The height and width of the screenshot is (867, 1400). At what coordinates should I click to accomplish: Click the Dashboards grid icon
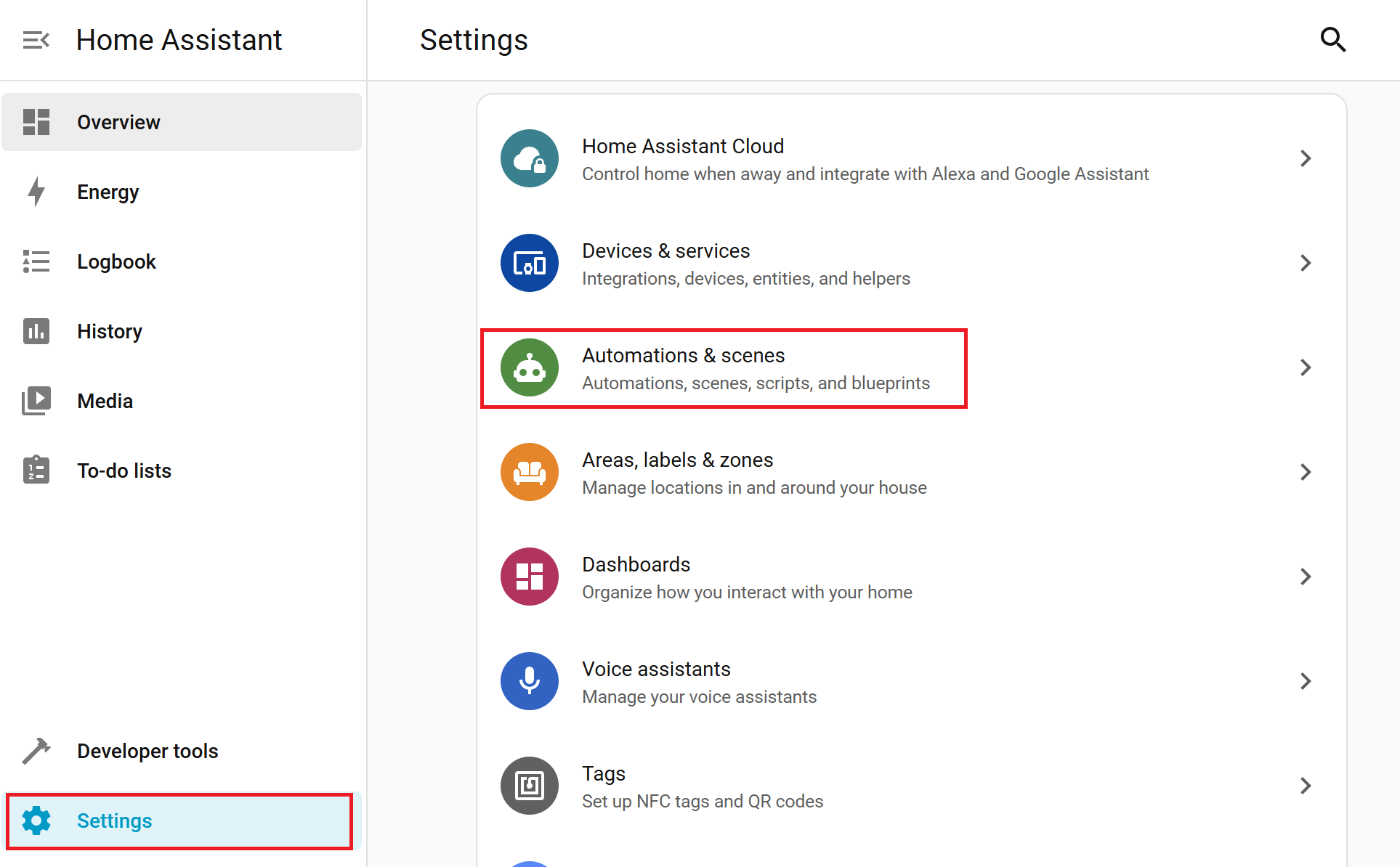pyautogui.click(x=530, y=577)
